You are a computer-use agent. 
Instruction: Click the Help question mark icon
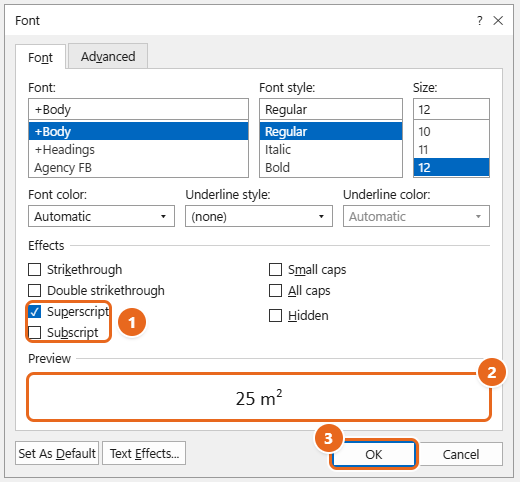coord(479,21)
